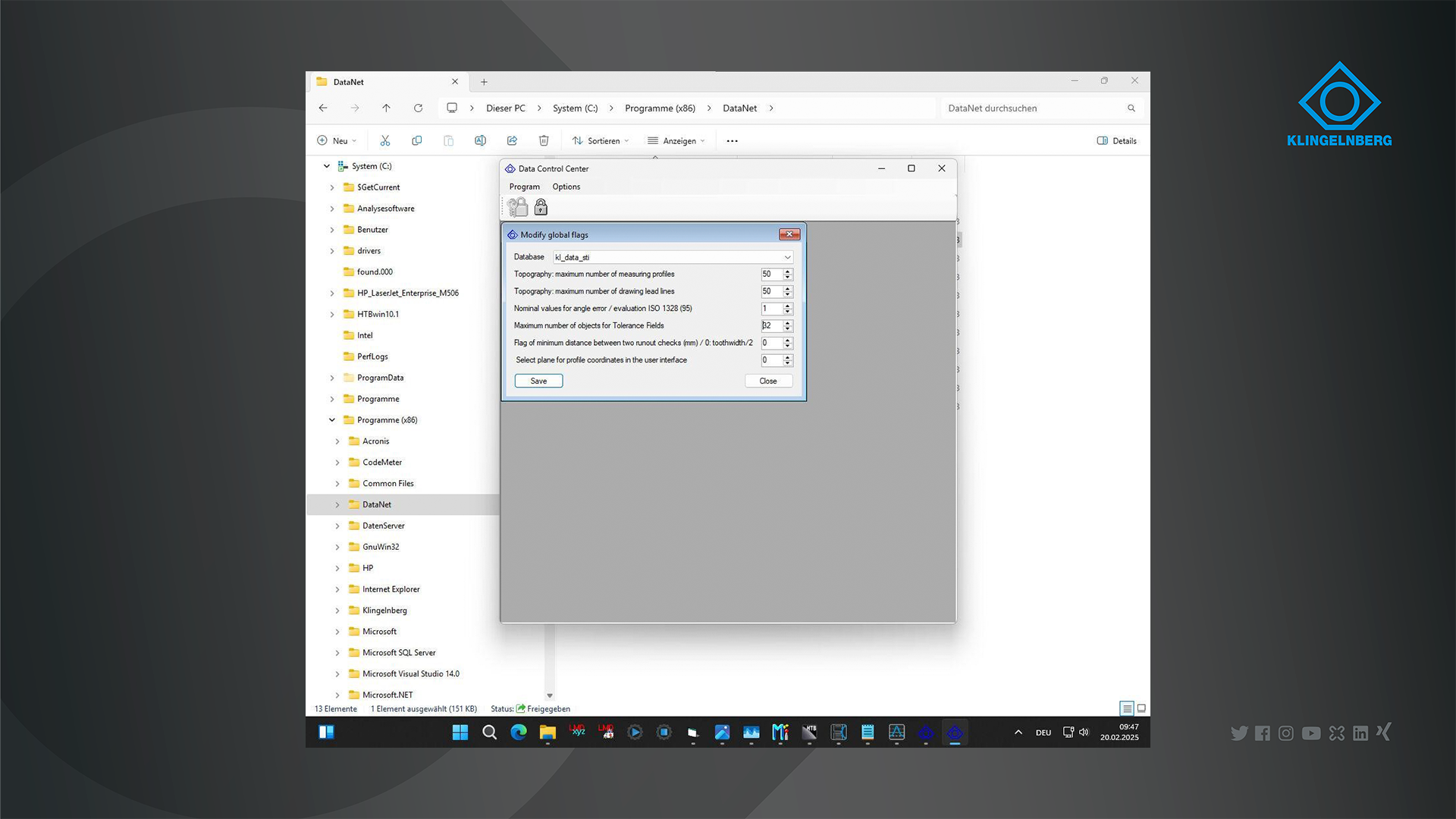Click the Close button in Modify global flags
1456x819 pixels.
point(768,381)
